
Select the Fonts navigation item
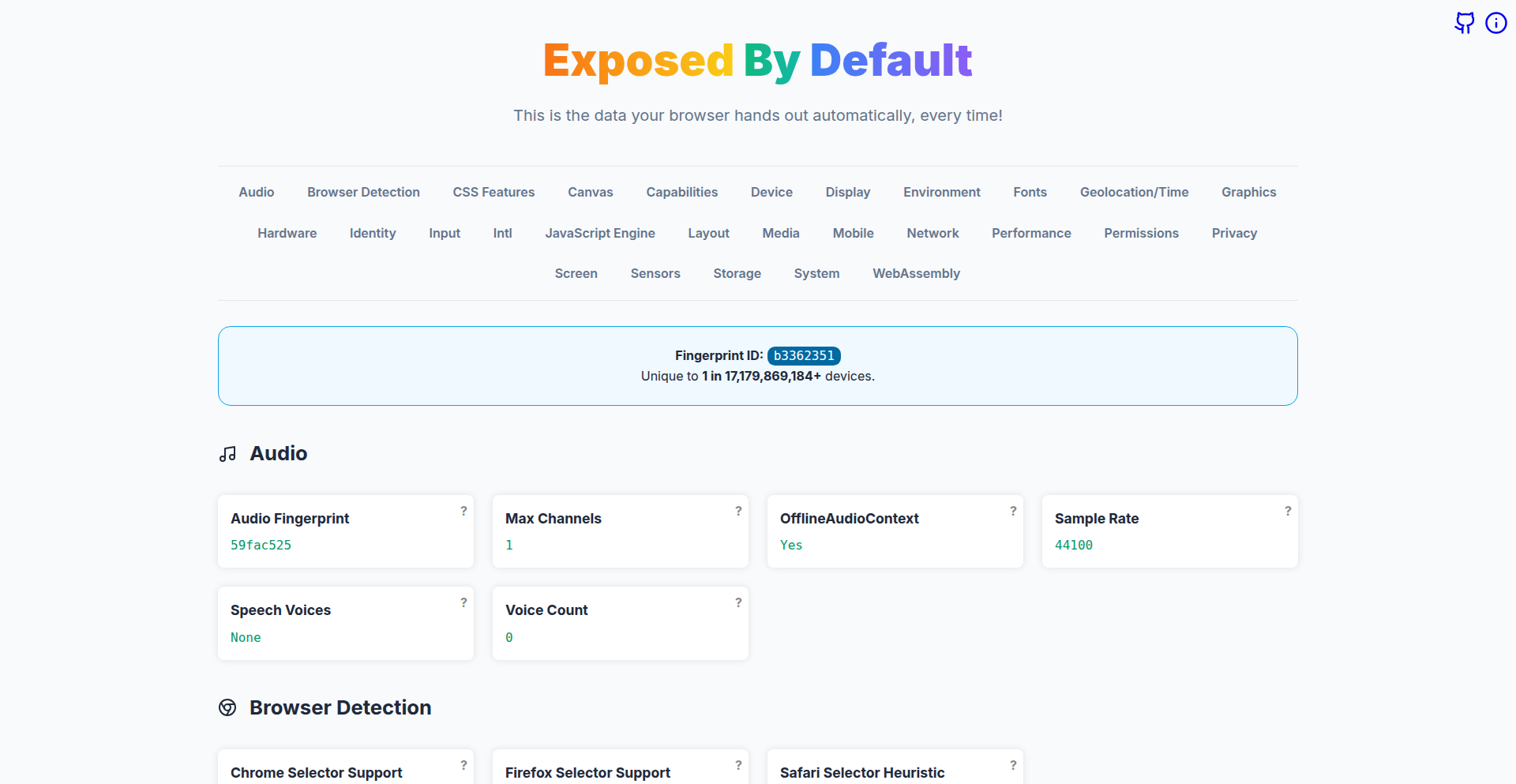point(1030,192)
